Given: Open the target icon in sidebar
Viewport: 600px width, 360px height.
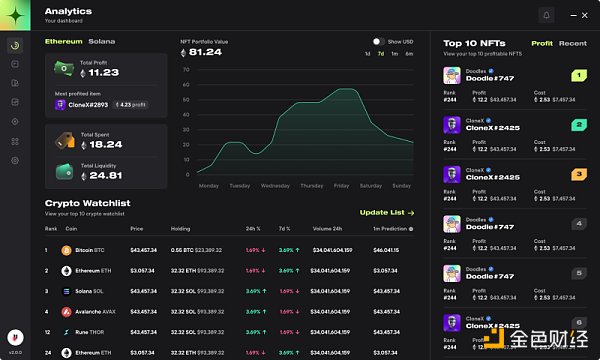Looking at the screenshot, I should coord(15,122).
